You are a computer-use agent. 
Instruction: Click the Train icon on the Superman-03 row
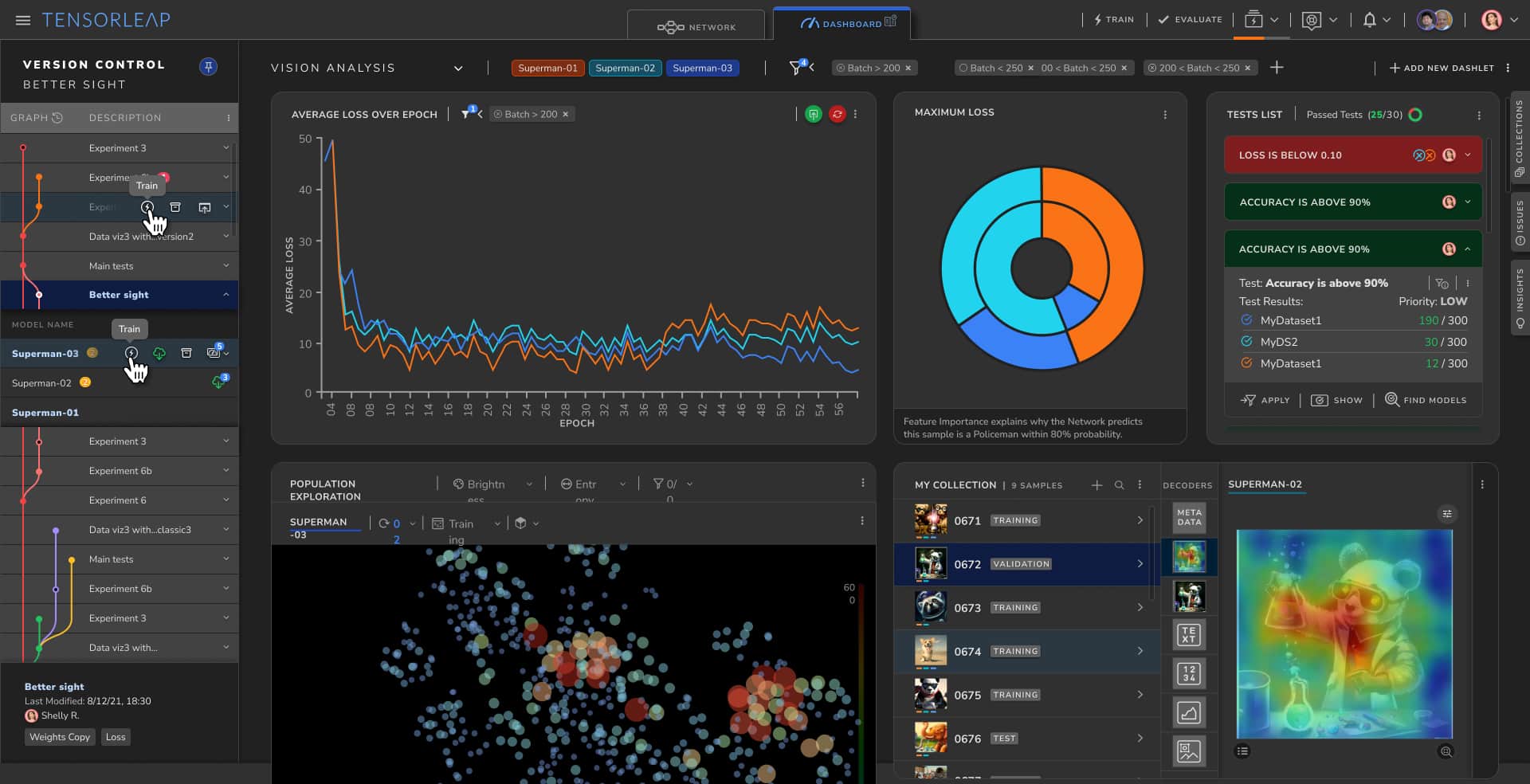[x=131, y=353]
